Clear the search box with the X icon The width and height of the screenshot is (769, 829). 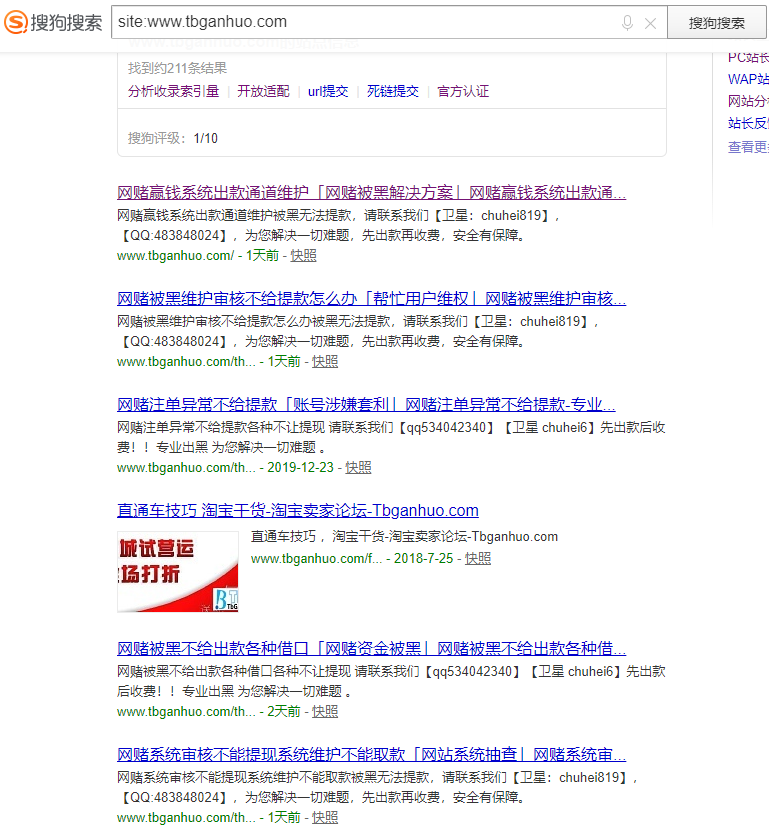point(651,23)
